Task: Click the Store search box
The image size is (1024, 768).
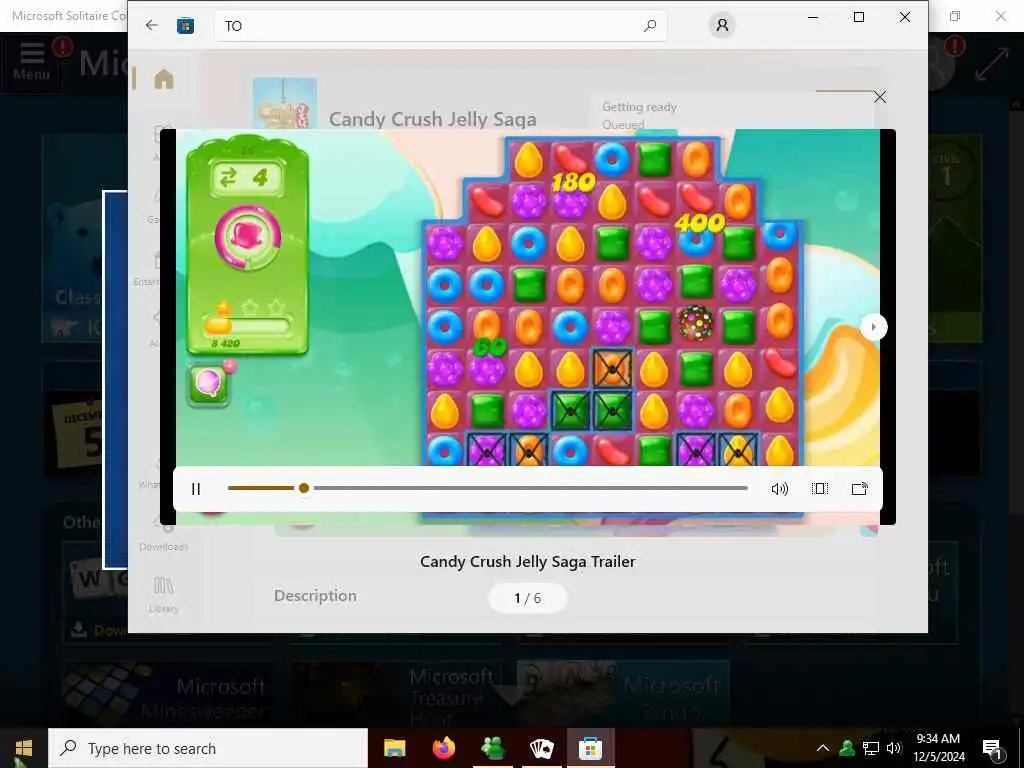Action: pos(441,25)
